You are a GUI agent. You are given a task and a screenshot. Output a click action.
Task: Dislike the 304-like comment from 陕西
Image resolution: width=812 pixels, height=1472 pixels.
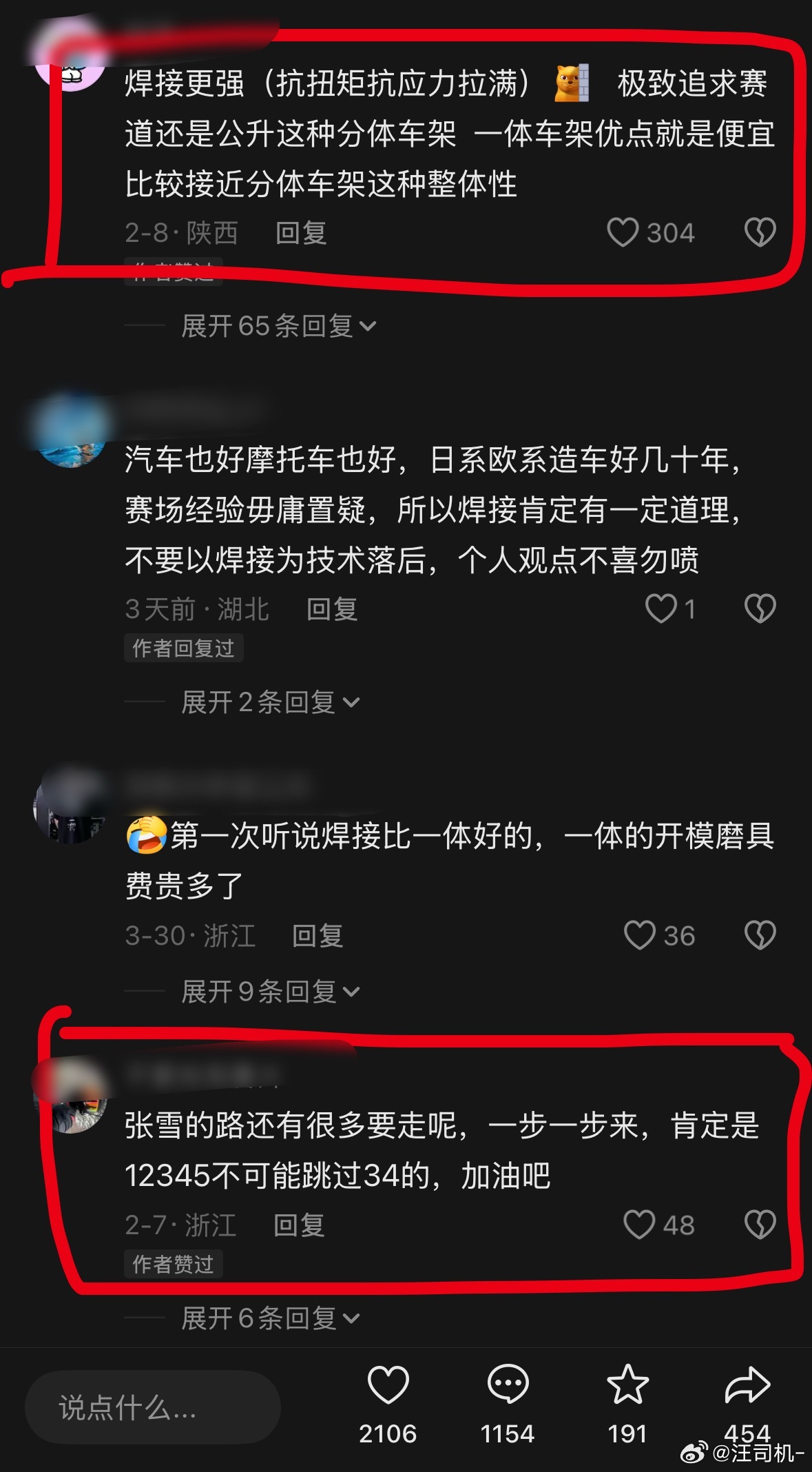(x=760, y=232)
